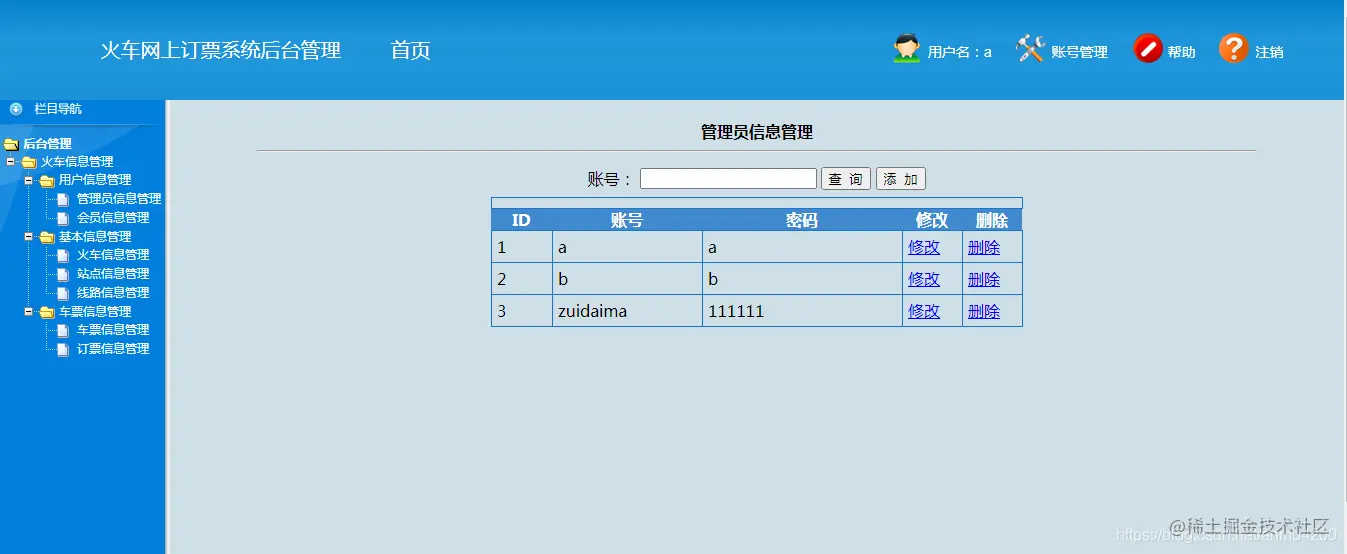This screenshot has width=1347, height=554.
Task: Click the page icon beside 火车信息管理 leaf
Action: (63, 255)
